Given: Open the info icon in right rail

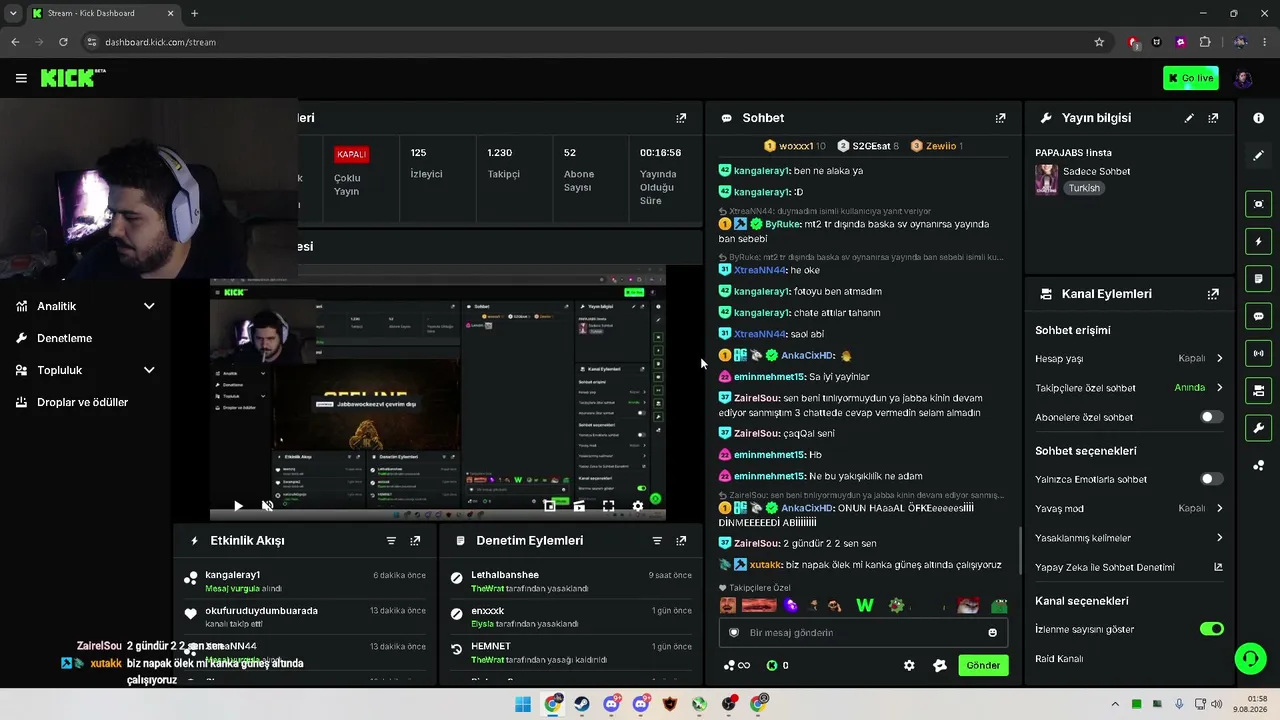Looking at the screenshot, I should click(x=1258, y=118).
